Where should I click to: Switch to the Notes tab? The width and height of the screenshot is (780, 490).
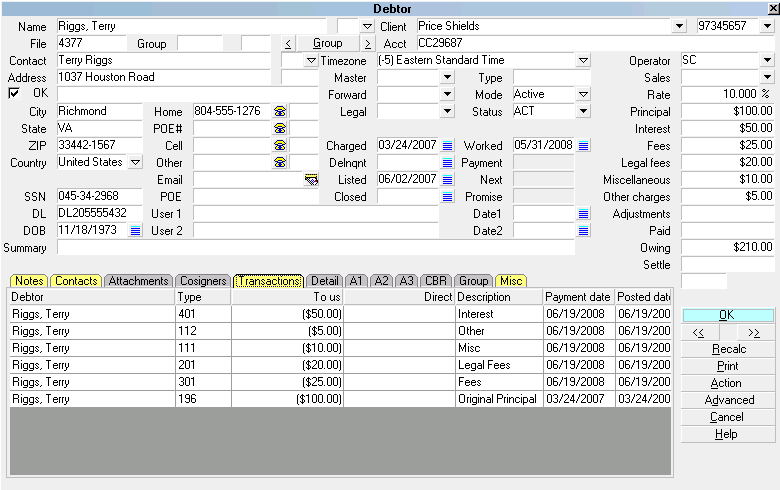[29, 281]
